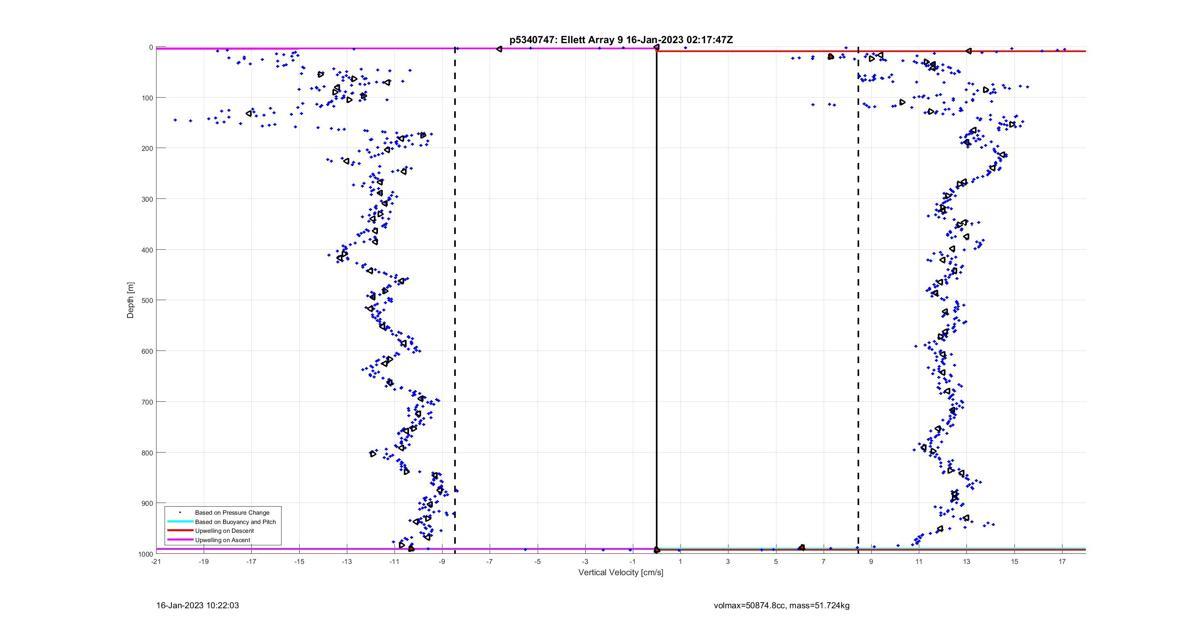The width and height of the screenshot is (1200, 622).
Task: Select the 'Vertical Velocity [cm/s]' x-axis label
Action: coord(621,572)
